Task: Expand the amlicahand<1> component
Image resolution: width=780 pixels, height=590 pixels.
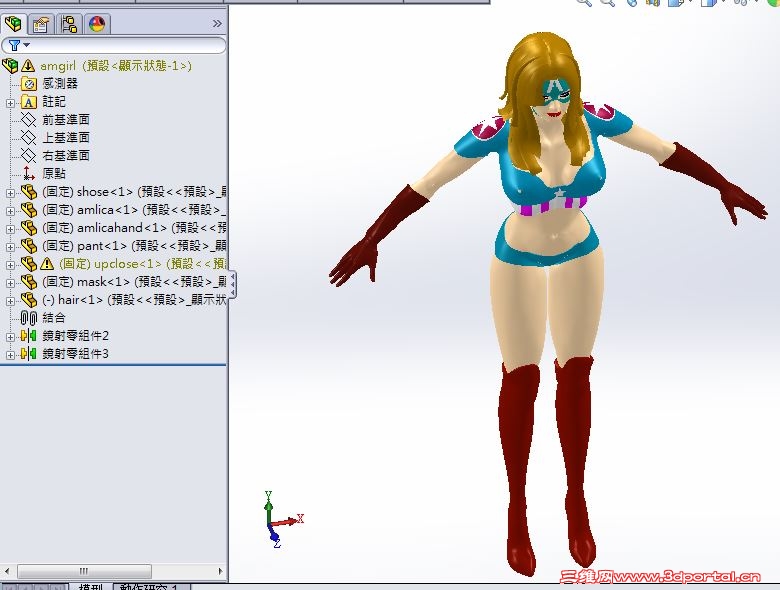Action: point(10,229)
